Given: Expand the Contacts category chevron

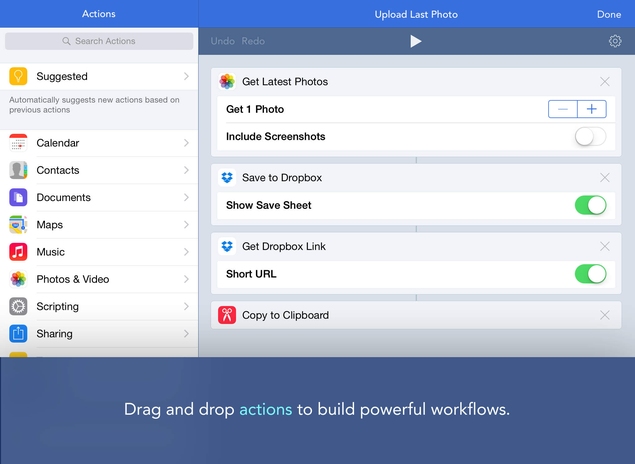Looking at the screenshot, I should 186,170.
